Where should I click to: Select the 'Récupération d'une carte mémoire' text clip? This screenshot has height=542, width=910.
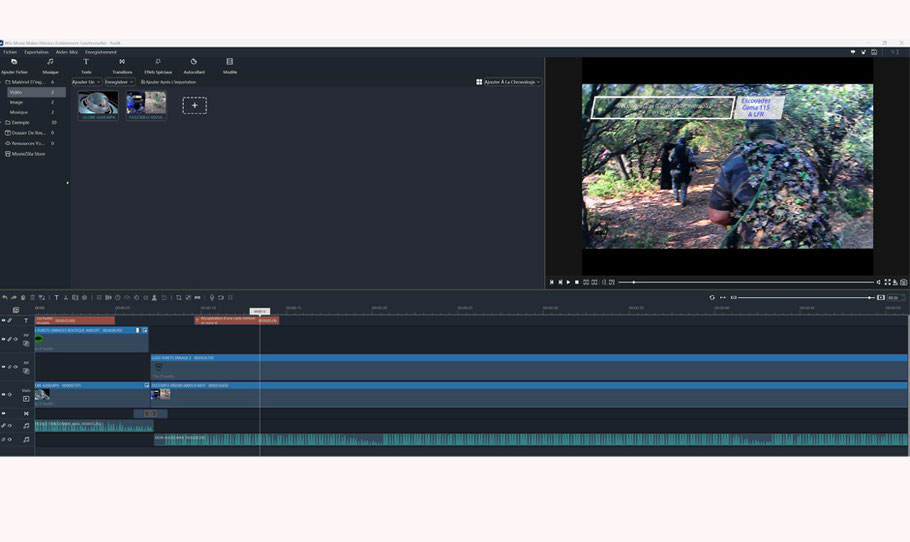click(x=236, y=320)
